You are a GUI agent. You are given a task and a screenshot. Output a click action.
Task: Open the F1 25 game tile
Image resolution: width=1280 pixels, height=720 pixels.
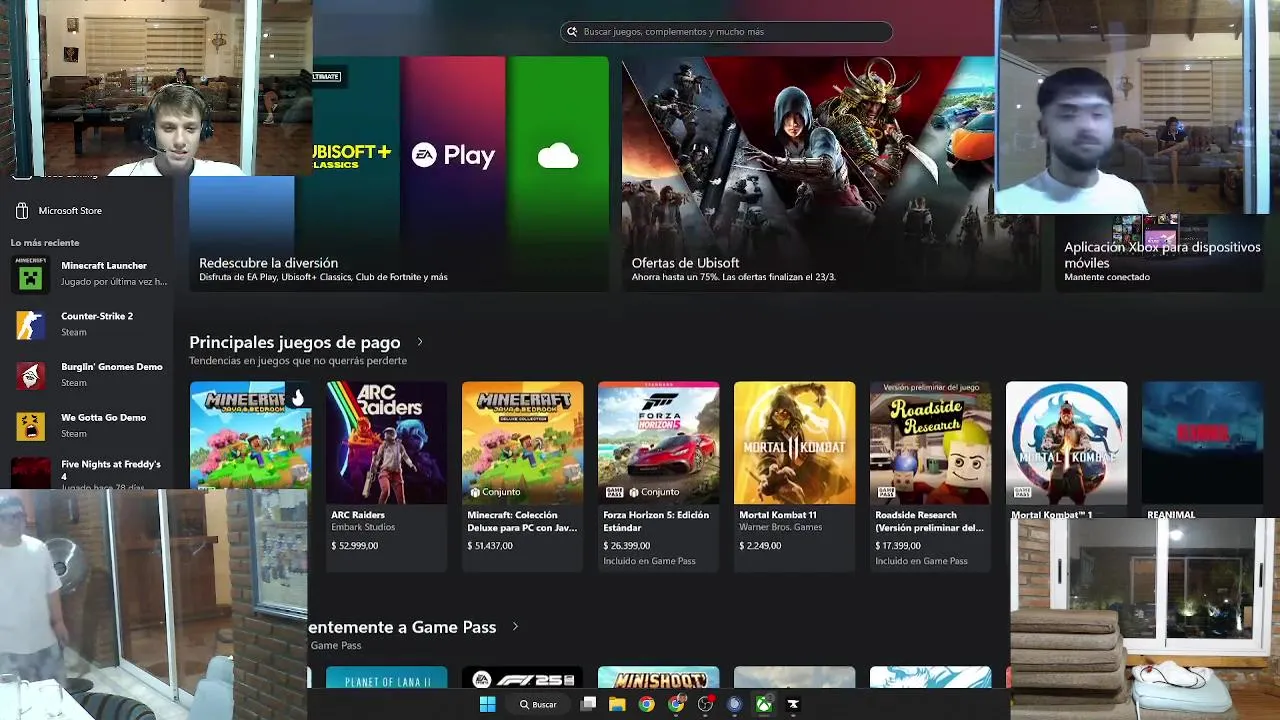point(522,678)
